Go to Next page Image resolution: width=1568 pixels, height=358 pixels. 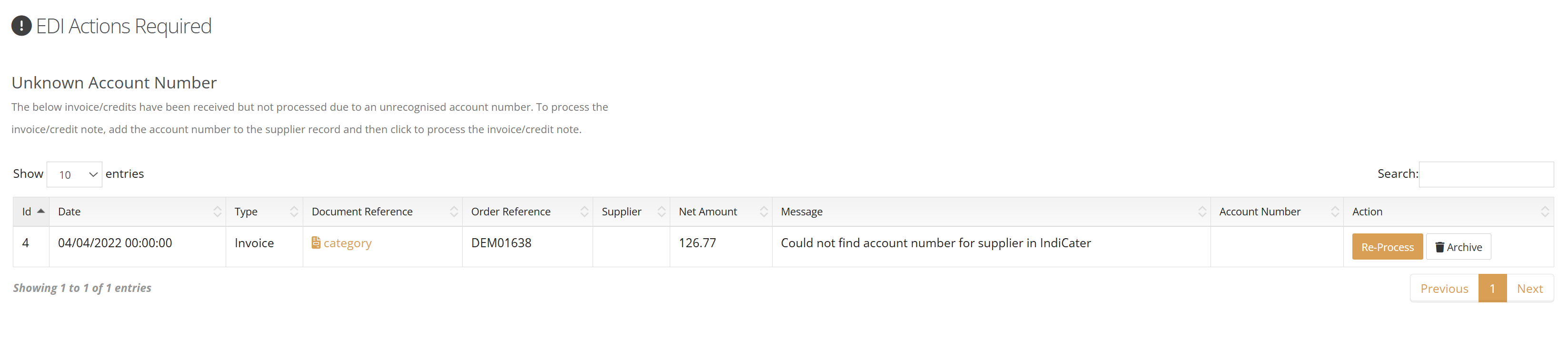(x=1529, y=289)
